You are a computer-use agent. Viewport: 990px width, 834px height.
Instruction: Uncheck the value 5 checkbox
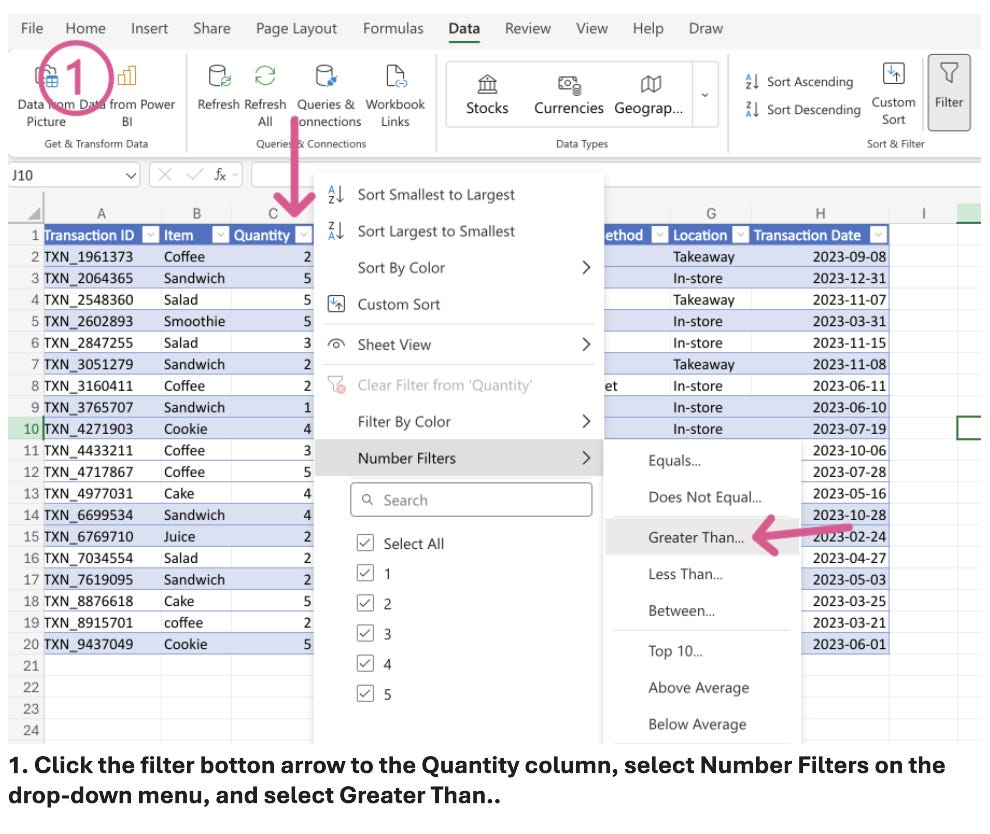click(365, 694)
